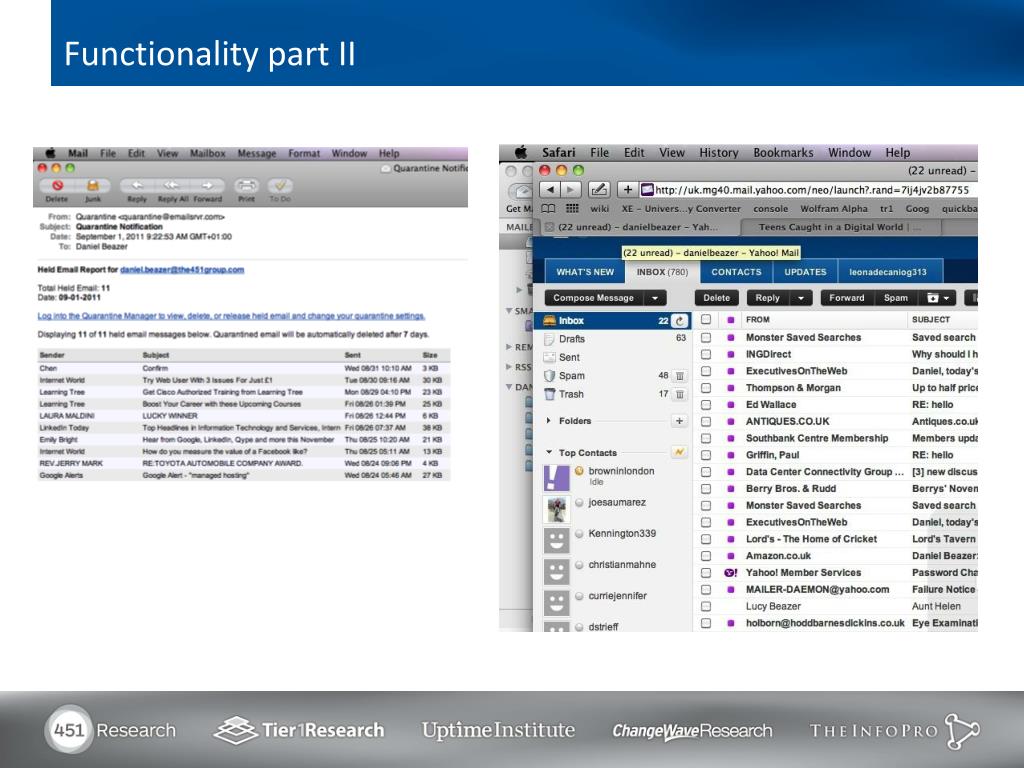
Task: Click the To Do checkmark icon in Mail
Action: pos(280,186)
